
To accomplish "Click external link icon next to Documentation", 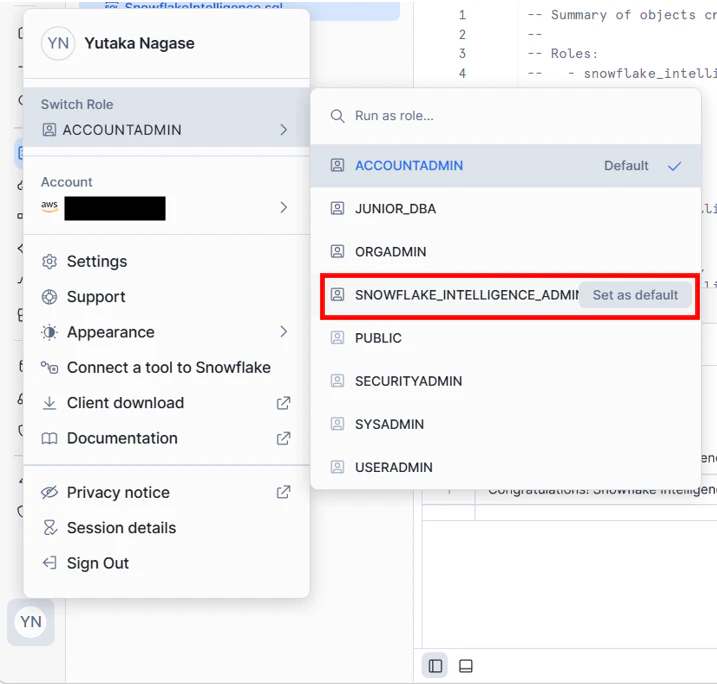I will [x=284, y=438].
